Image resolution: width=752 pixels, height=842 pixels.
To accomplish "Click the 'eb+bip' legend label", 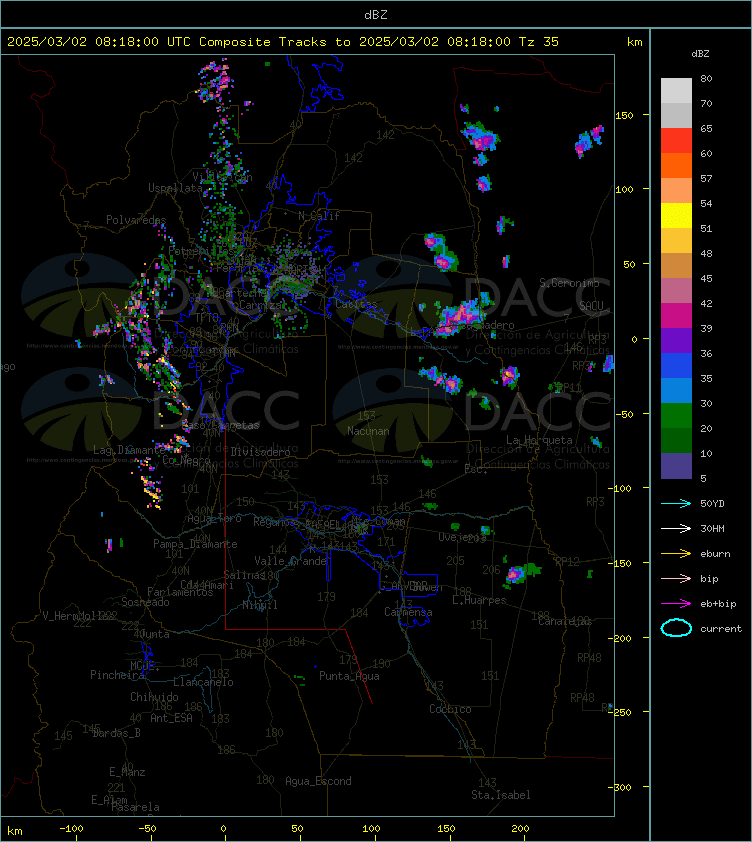I will (718, 604).
